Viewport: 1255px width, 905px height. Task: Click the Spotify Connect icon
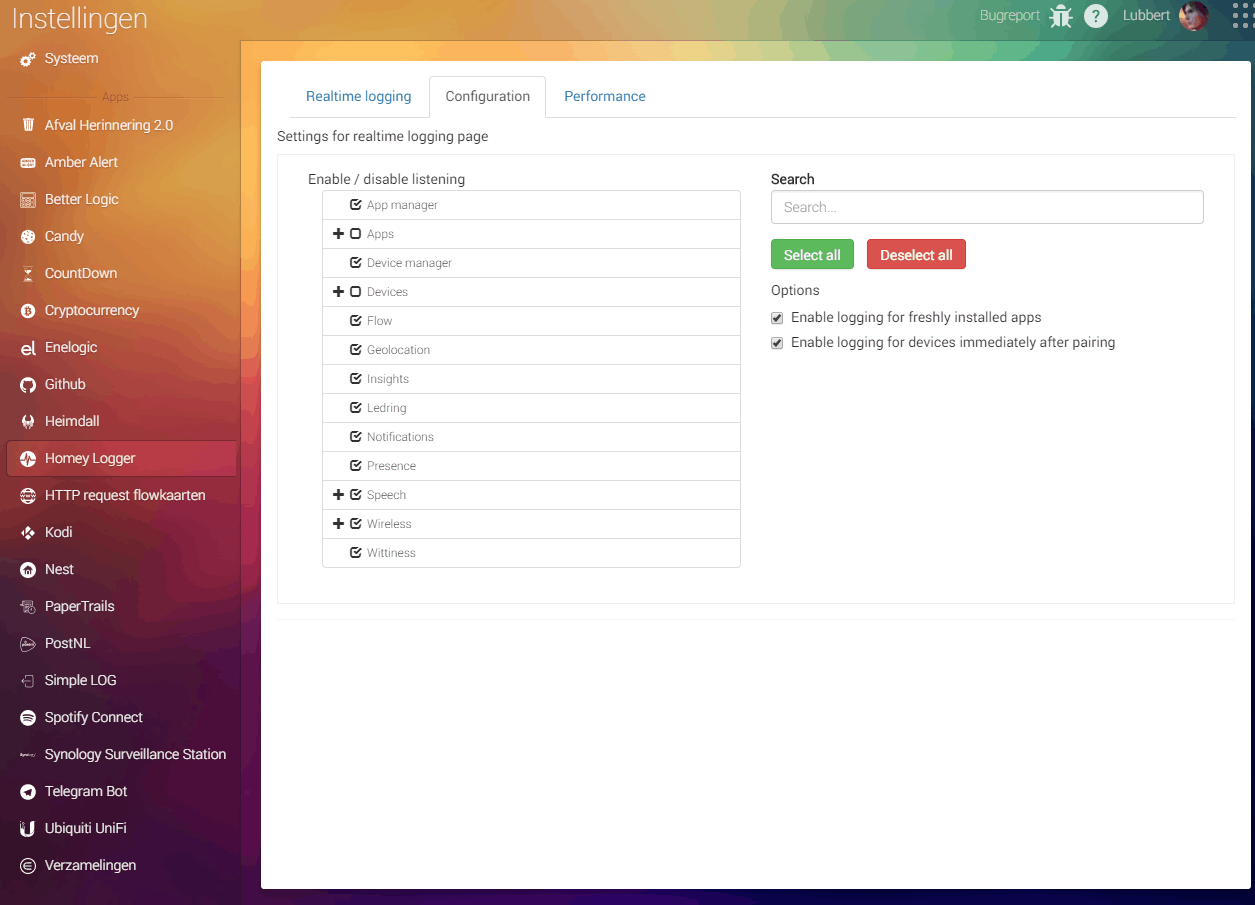pyautogui.click(x=28, y=717)
